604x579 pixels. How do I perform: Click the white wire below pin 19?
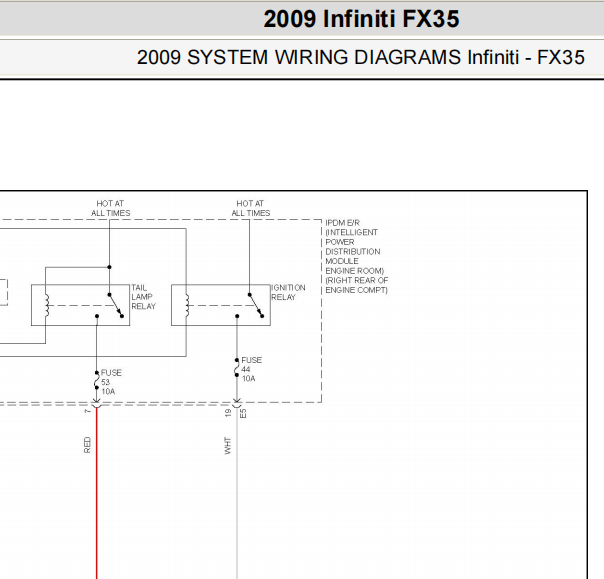pos(237,493)
